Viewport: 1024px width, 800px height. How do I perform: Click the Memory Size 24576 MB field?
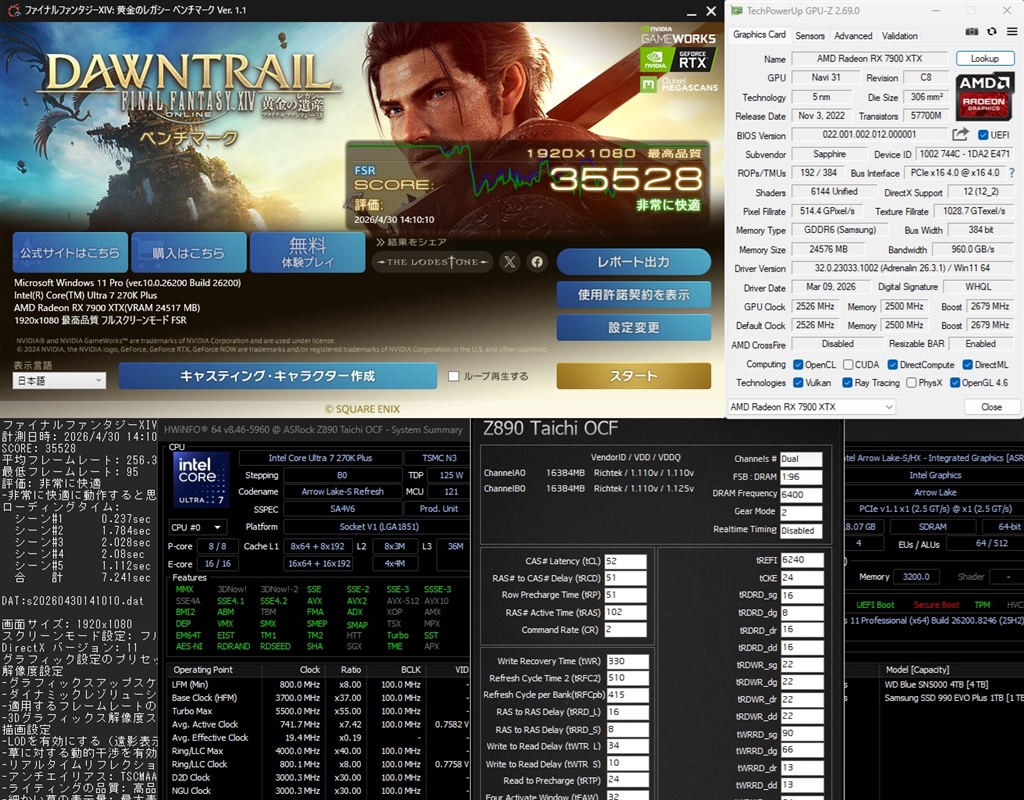tap(829, 249)
